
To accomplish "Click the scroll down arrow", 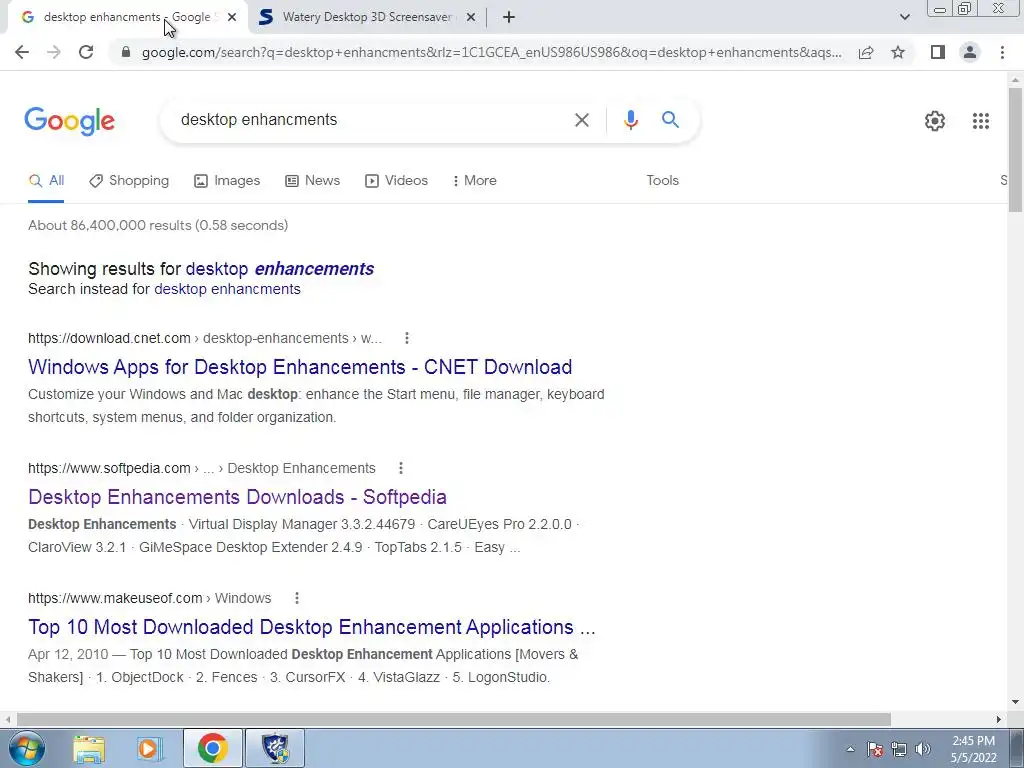I will coord(1015,703).
